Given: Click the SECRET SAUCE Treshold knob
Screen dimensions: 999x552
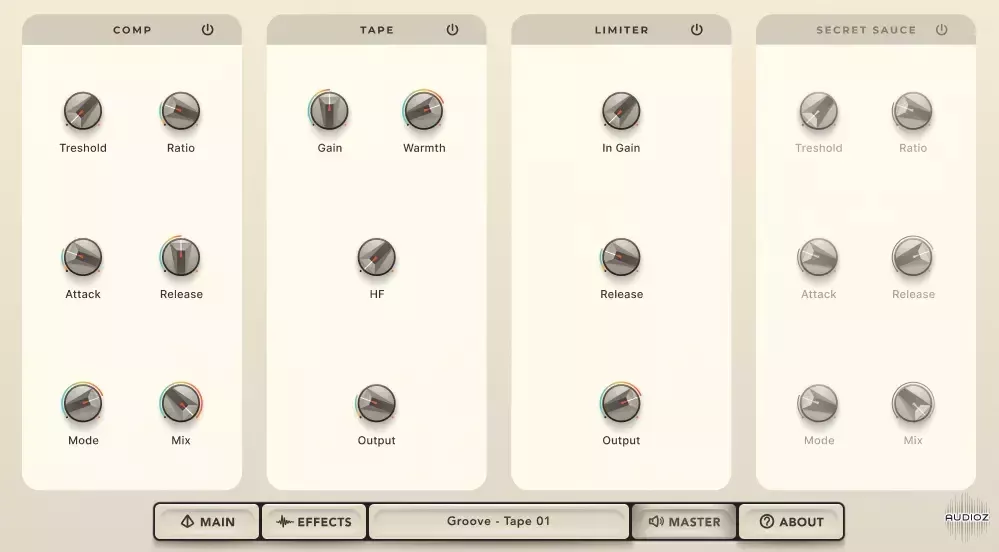Looking at the screenshot, I should coord(819,111).
